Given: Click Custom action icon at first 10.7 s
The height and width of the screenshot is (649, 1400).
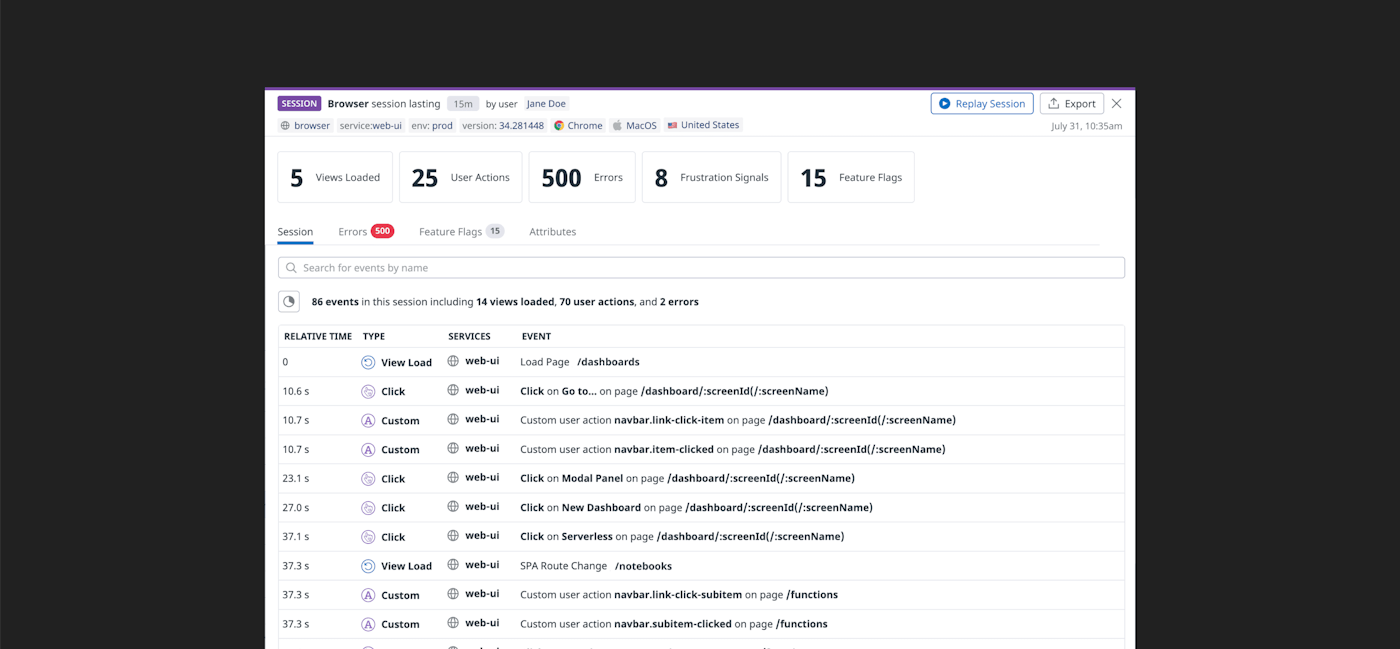Looking at the screenshot, I should 368,421.
